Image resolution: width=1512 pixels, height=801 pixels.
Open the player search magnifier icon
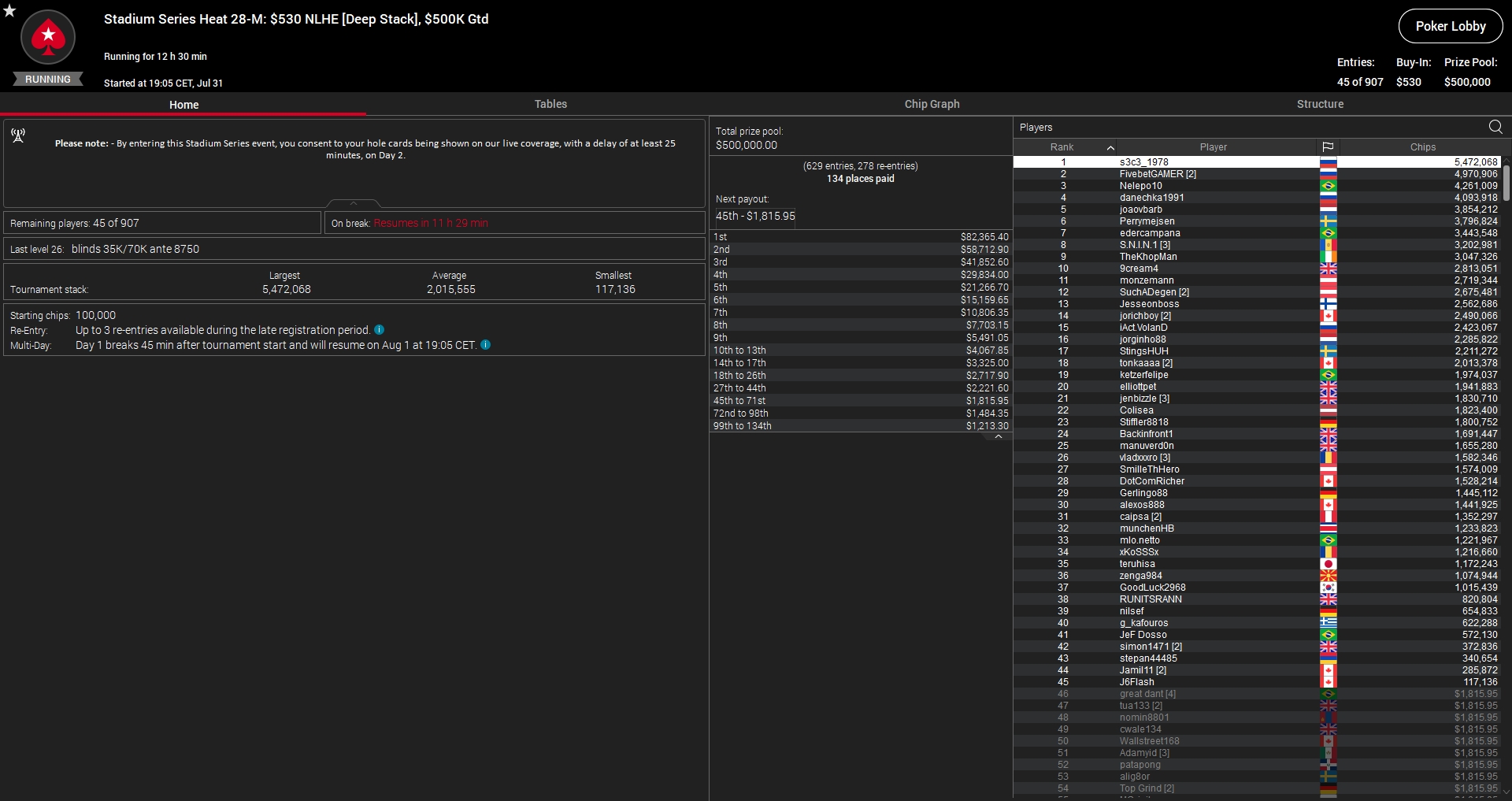[1495, 127]
